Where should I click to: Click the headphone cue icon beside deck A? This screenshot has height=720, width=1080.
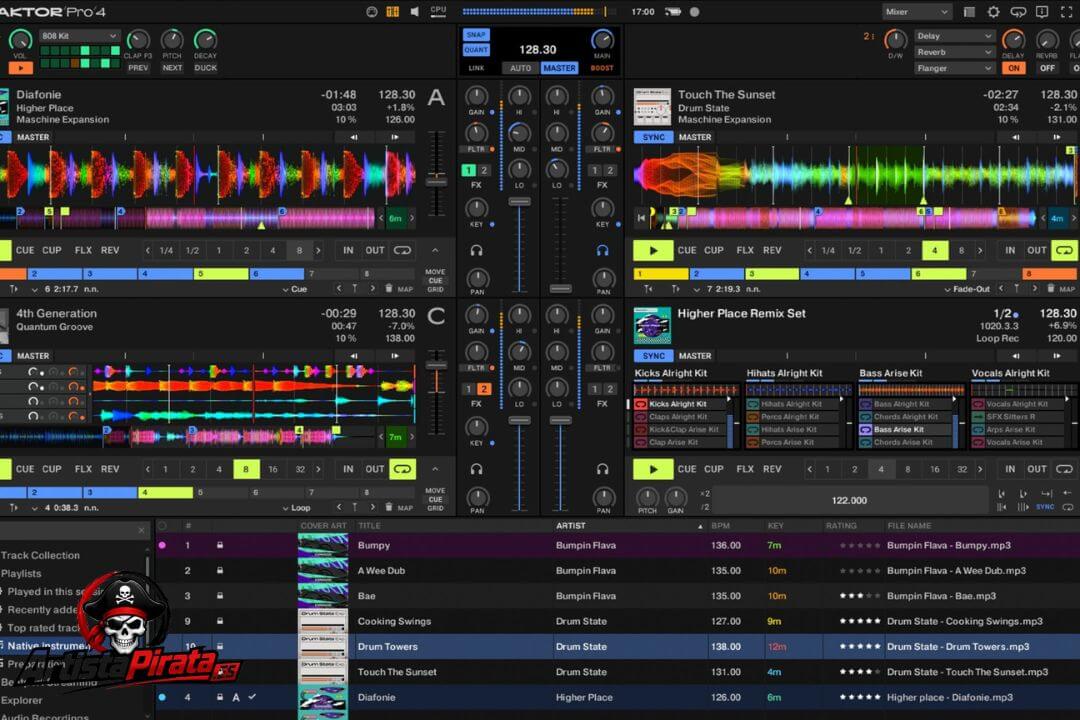click(x=476, y=251)
